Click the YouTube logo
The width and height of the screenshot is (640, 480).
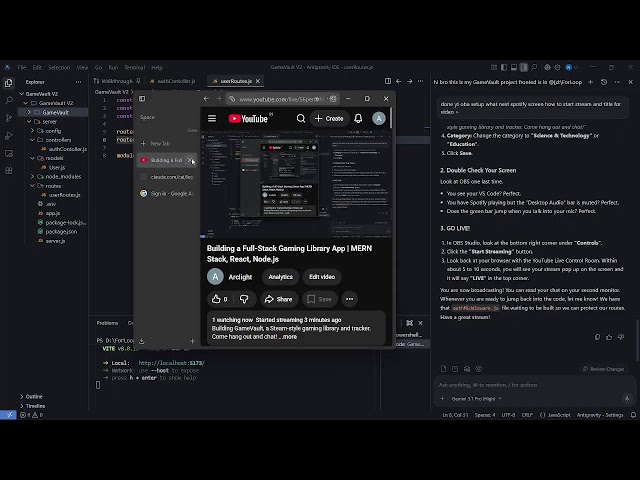248,118
